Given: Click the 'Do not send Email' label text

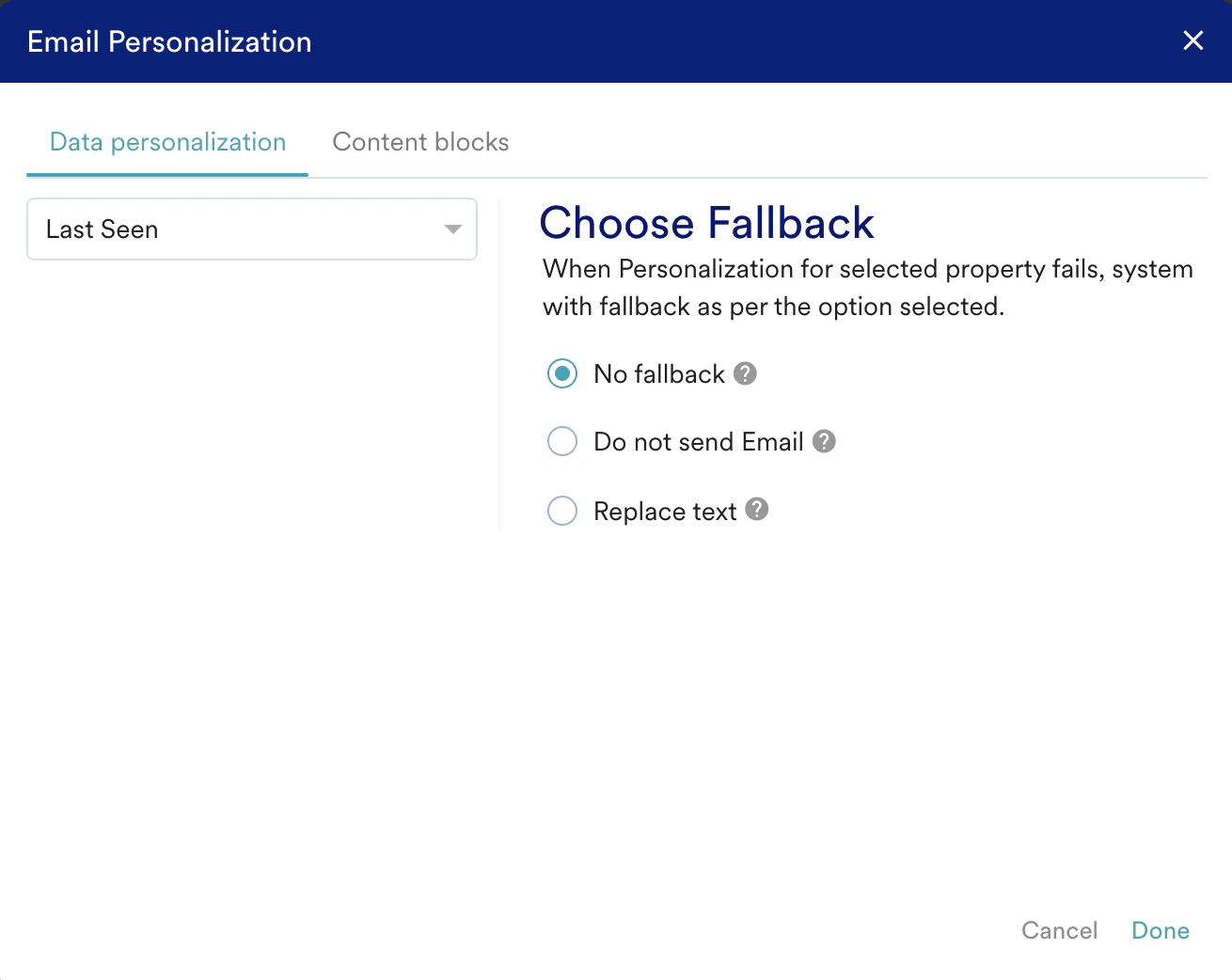Looking at the screenshot, I should tap(698, 442).
